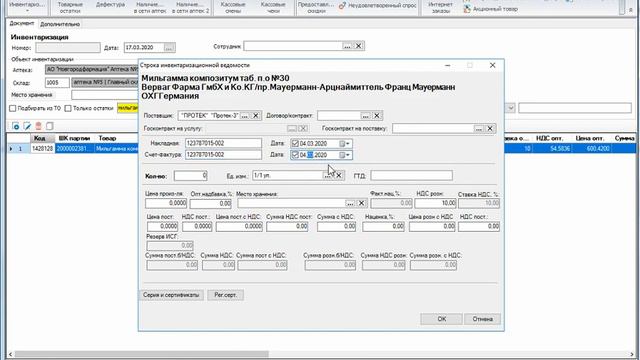Browse Ед. изм. using the ellipsis button
Screen dimensions: 640x360
327,176
